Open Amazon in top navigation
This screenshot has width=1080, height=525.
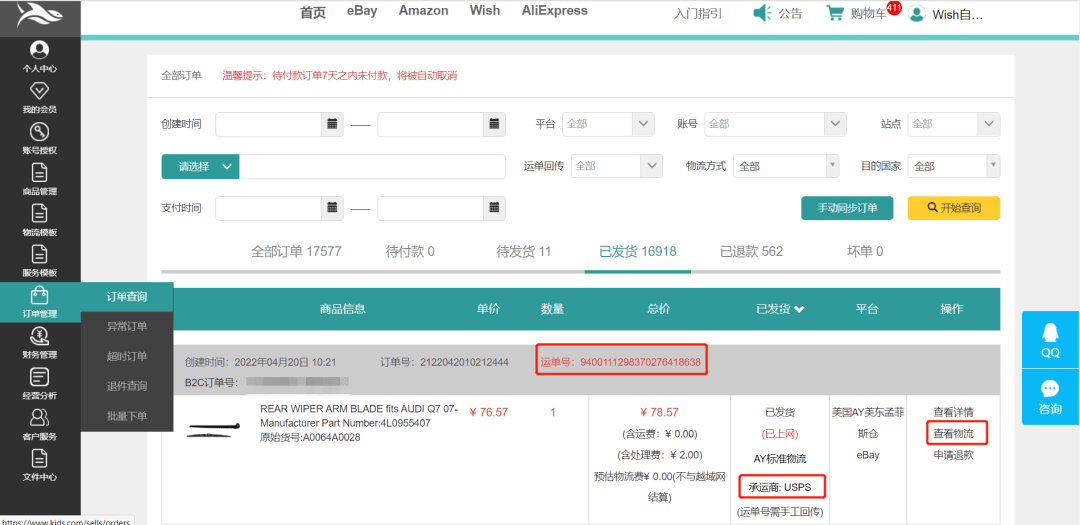click(424, 11)
